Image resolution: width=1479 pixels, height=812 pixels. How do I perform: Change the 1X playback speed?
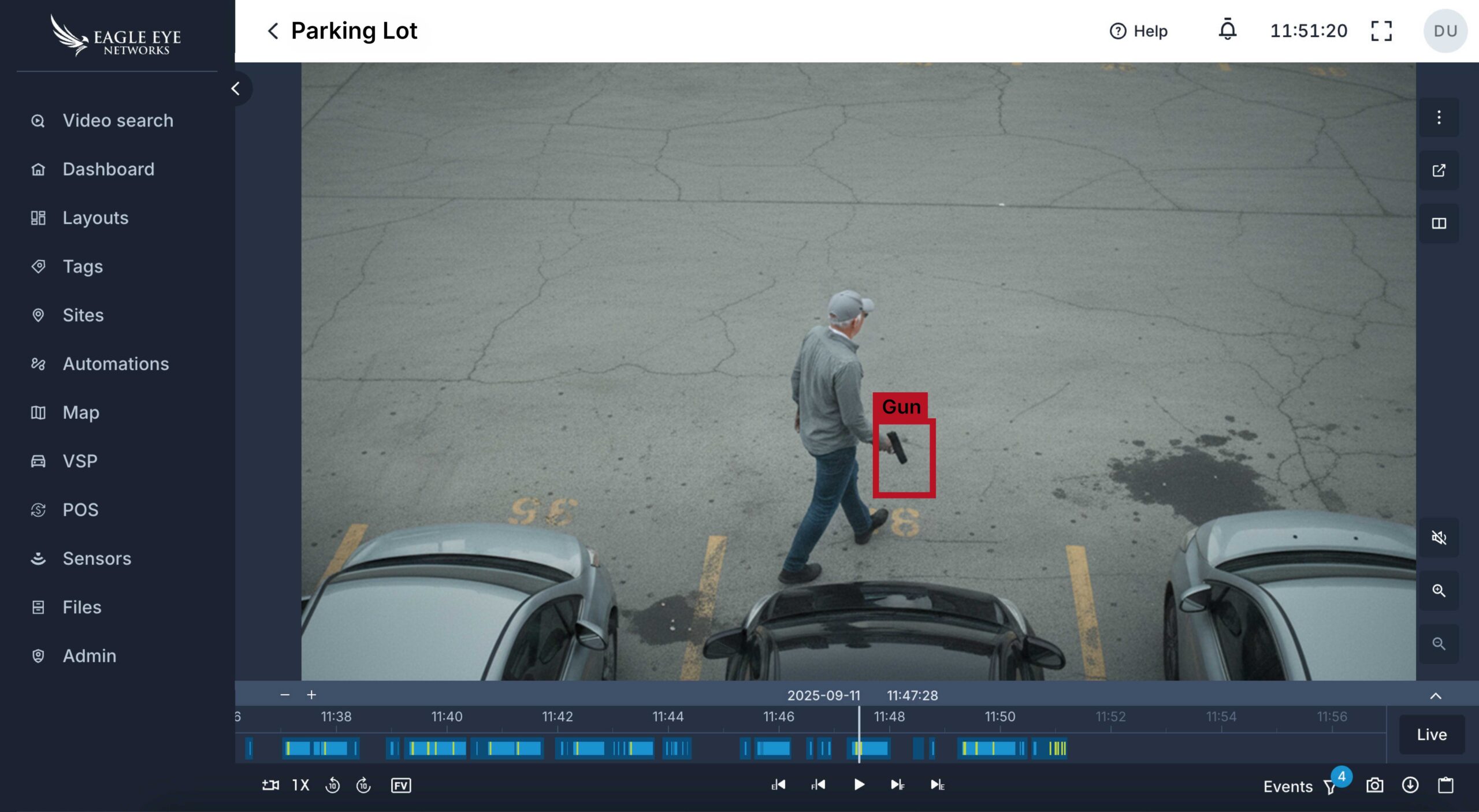pyautogui.click(x=300, y=785)
